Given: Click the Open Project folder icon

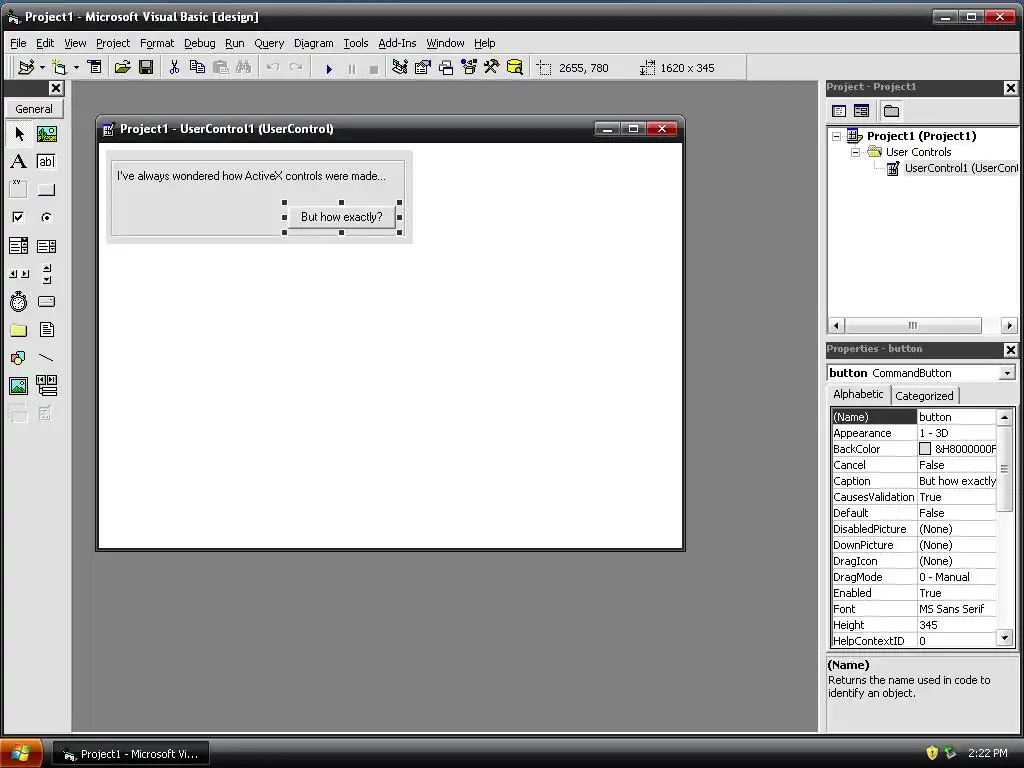Looking at the screenshot, I should coord(122,67).
